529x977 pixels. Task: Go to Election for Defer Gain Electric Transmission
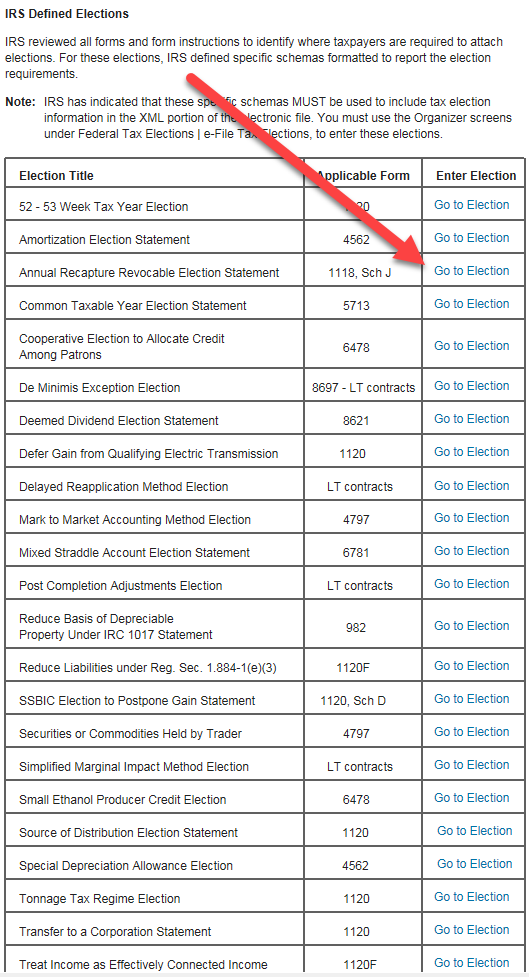coord(472,452)
